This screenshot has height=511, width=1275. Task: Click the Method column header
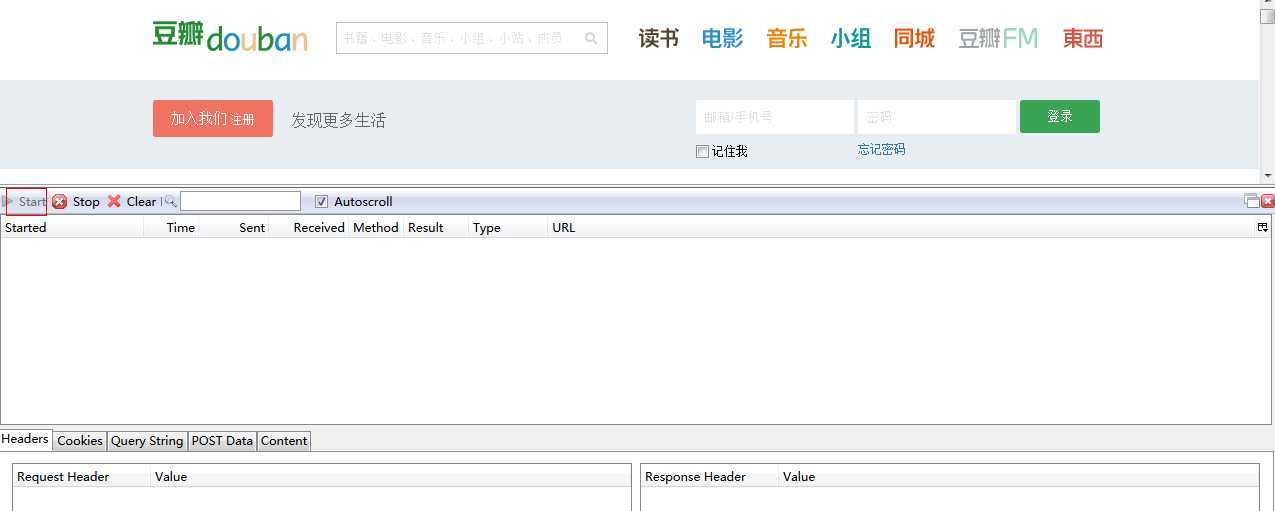click(x=376, y=227)
